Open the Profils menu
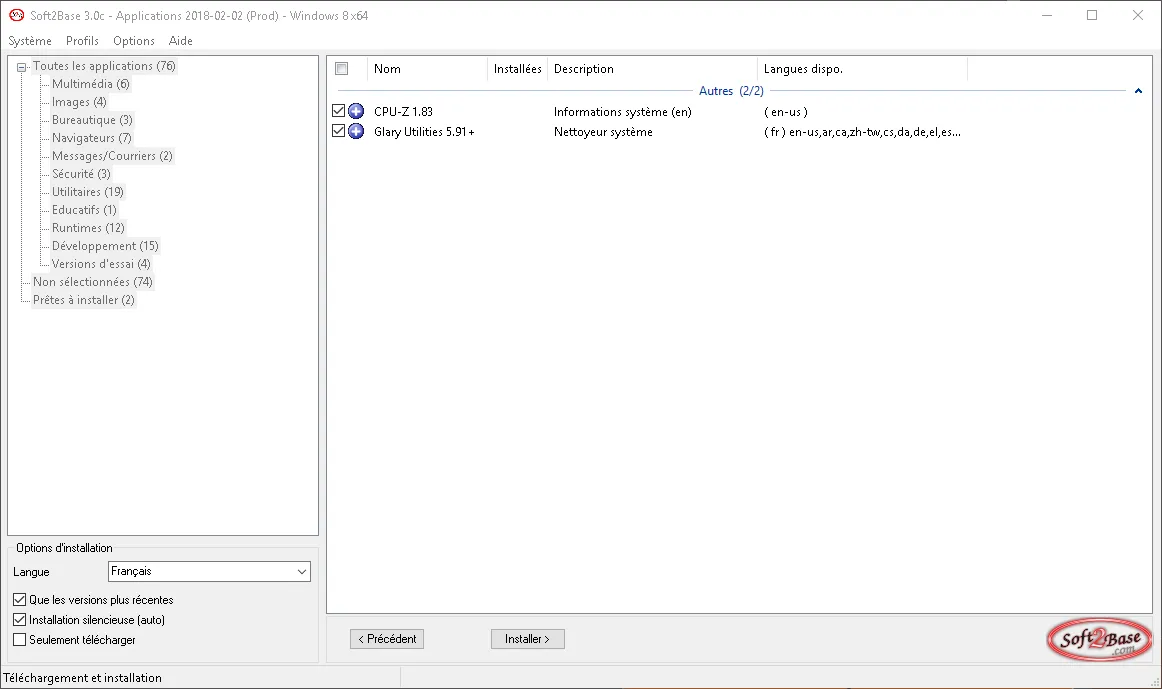The width and height of the screenshot is (1162, 689). click(82, 41)
